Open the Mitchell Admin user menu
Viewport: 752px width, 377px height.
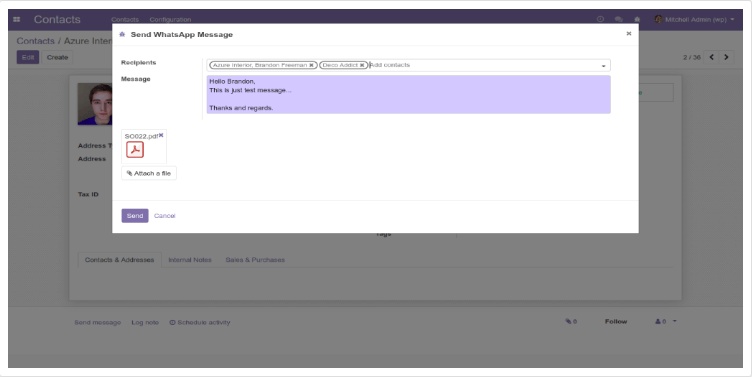694,19
